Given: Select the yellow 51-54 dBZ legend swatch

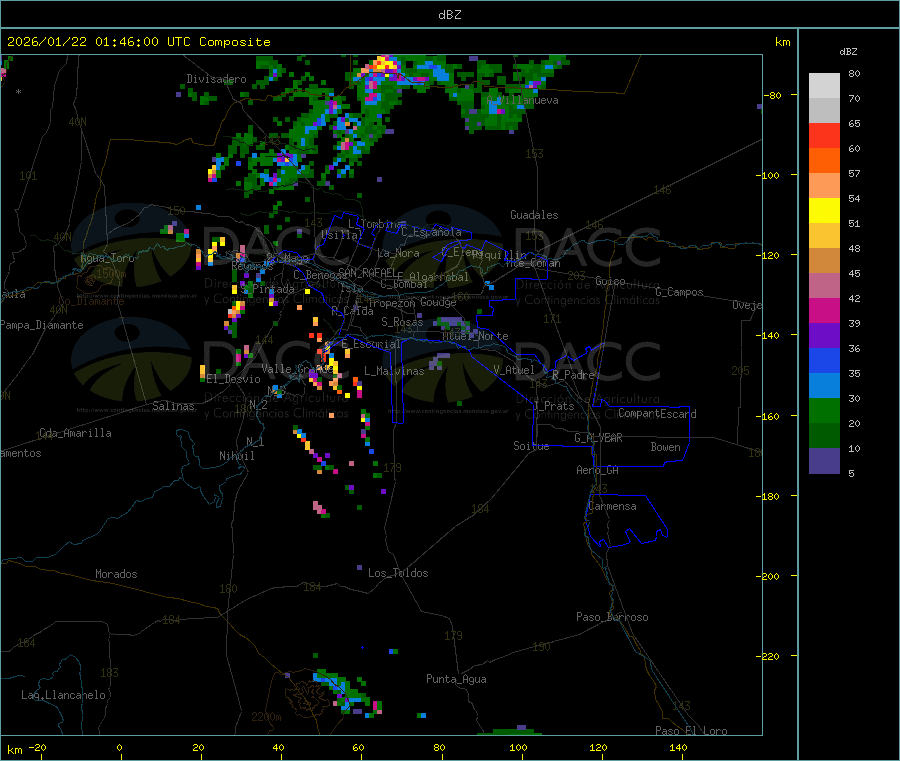Looking at the screenshot, I should [x=824, y=211].
